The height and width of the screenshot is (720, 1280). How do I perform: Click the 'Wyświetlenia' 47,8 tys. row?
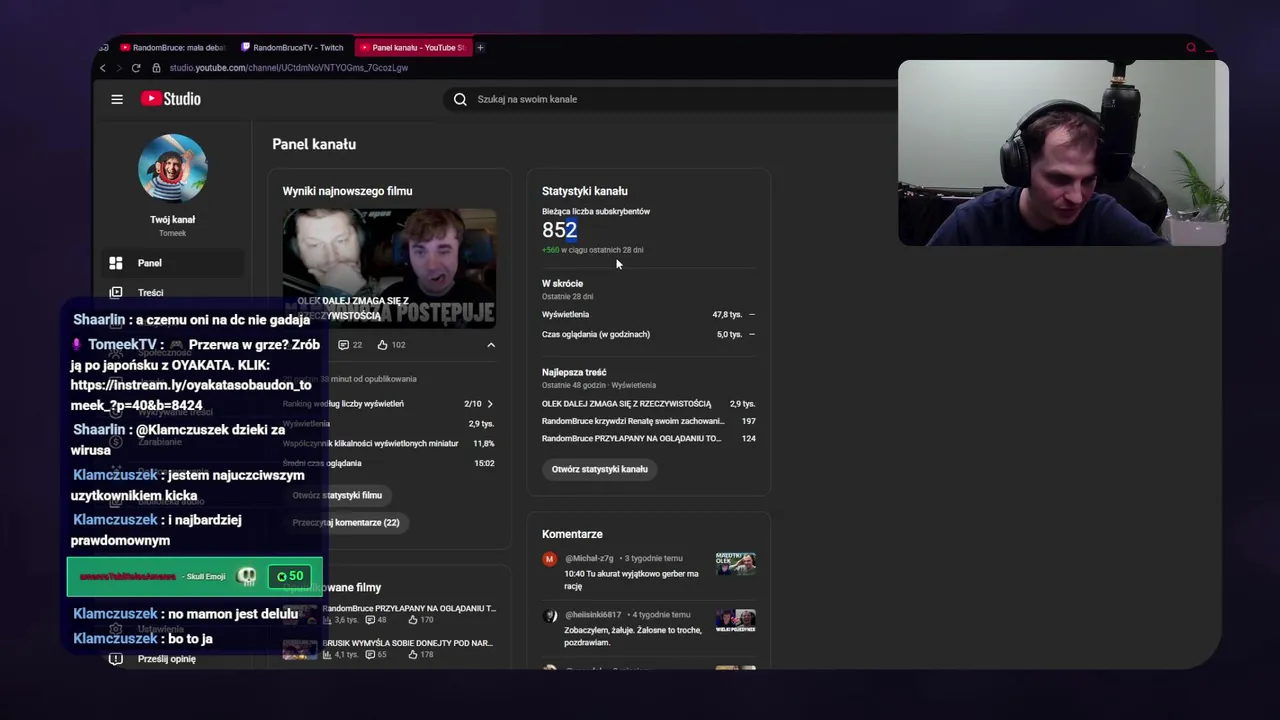click(648, 314)
